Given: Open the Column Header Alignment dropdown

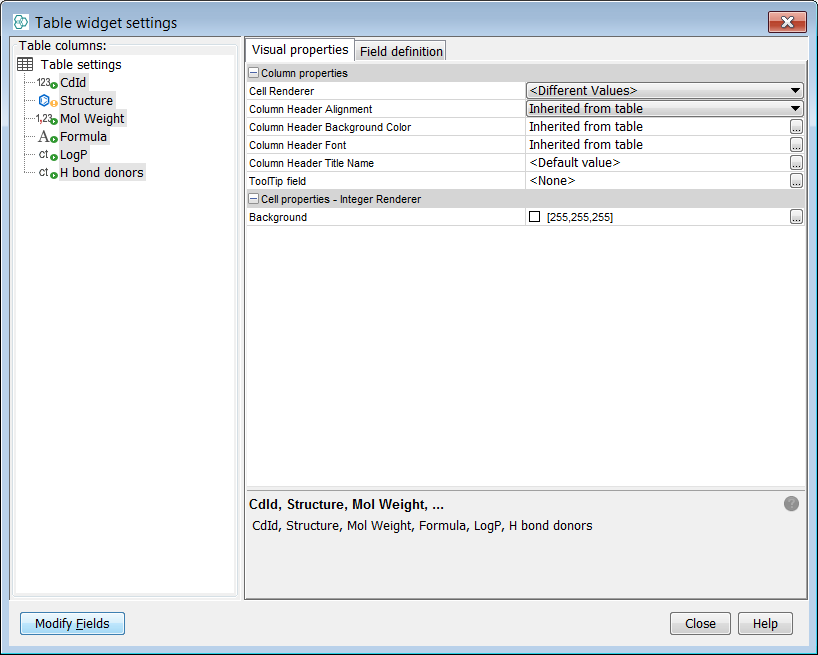Looking at the screenshot, I should [795, 109].
